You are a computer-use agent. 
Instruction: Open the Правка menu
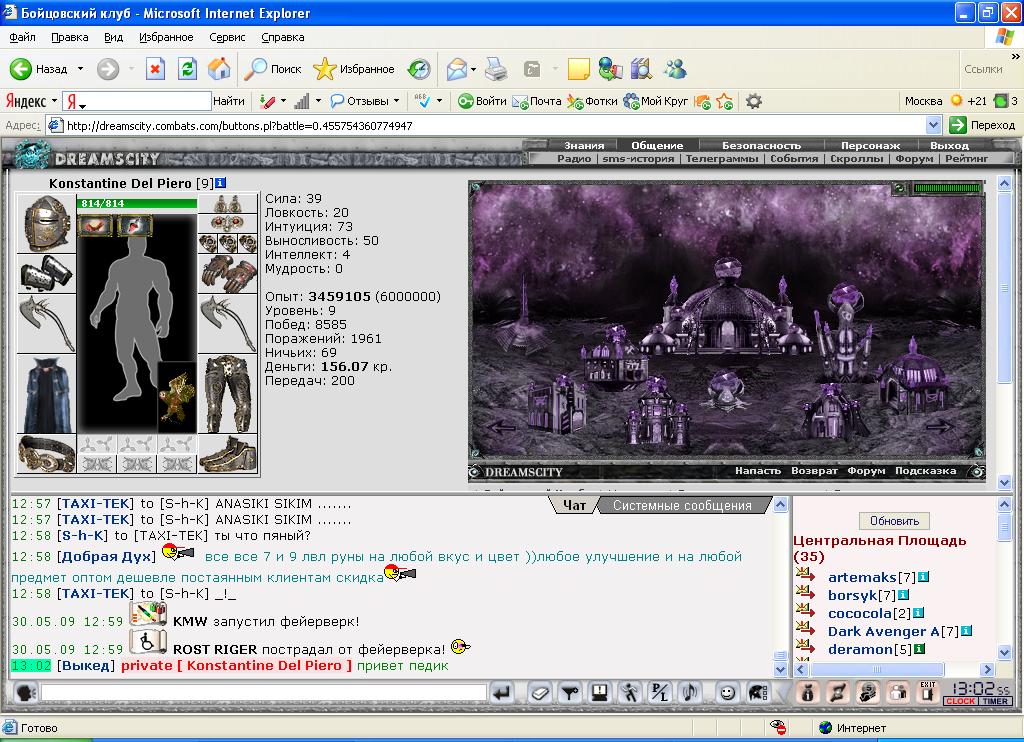[70, 37]
